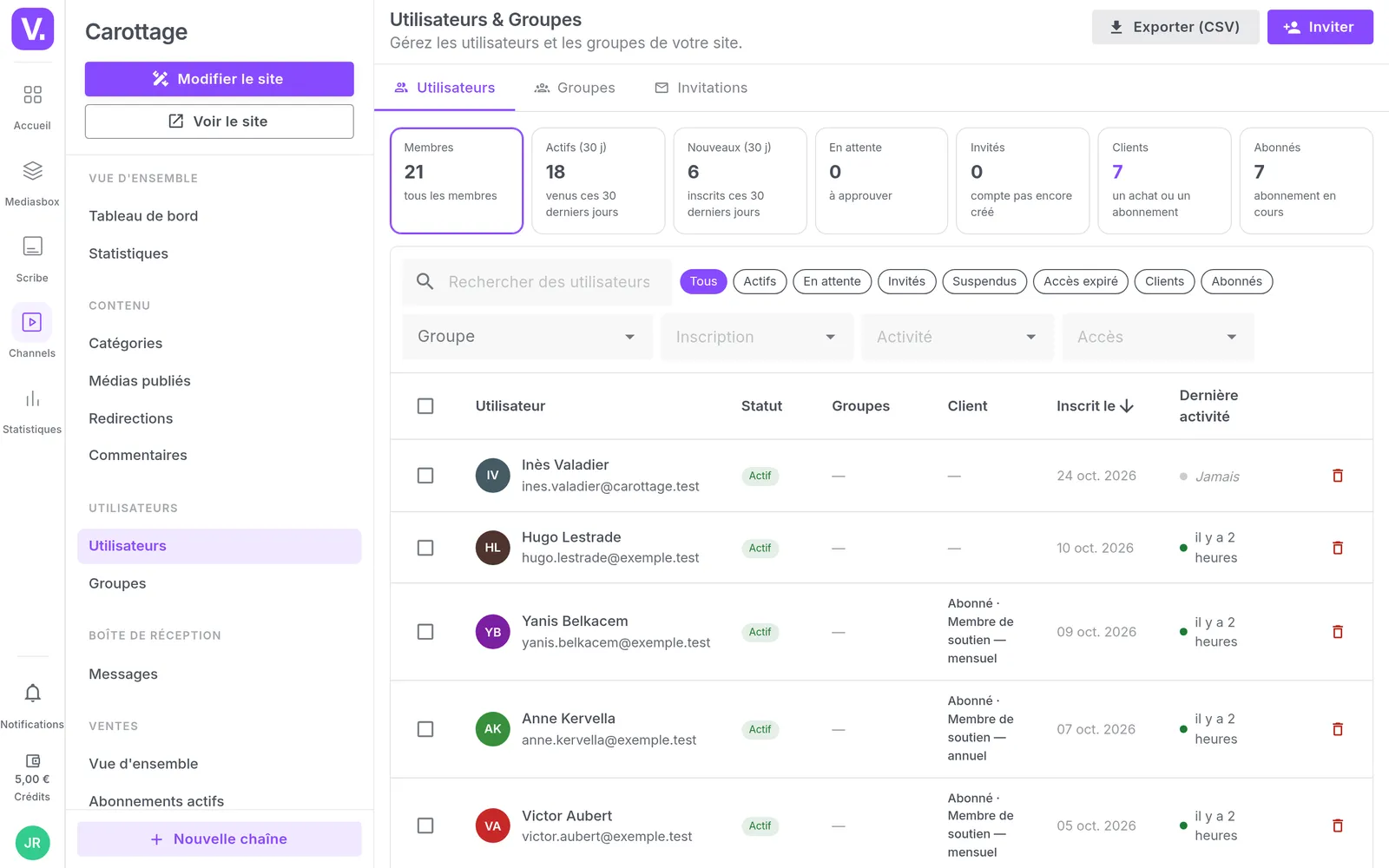Switch to the Invitations tab
The image size is (1389, 868).
pyautogui.click(x=701, y=88)
